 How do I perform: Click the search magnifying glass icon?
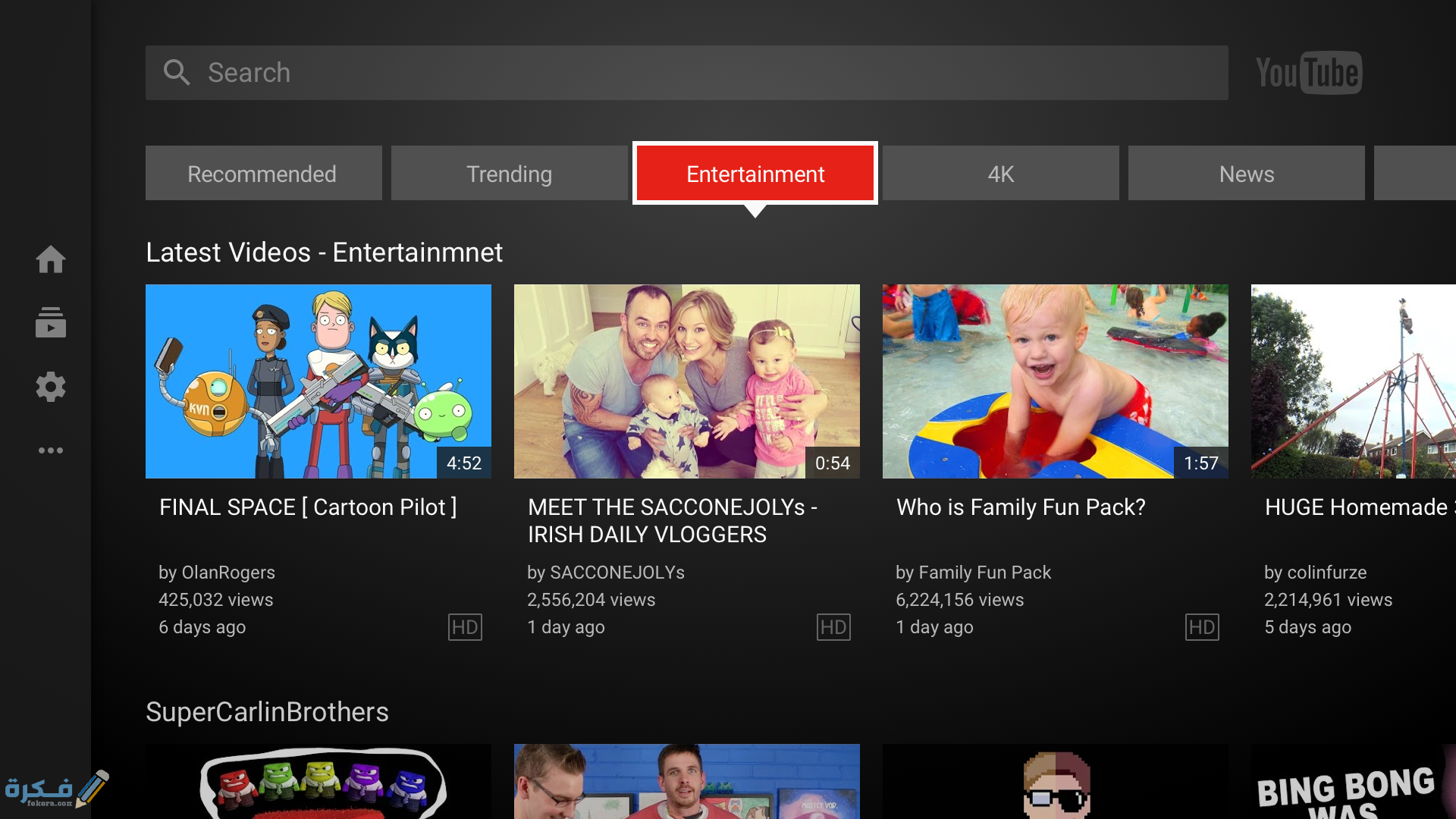pos(177,73)
